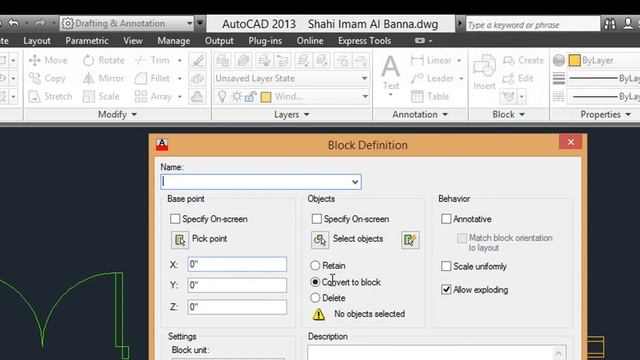640x360 pixels.
Task: Click the layer freeze sun icon
Action: click(237, 97)
